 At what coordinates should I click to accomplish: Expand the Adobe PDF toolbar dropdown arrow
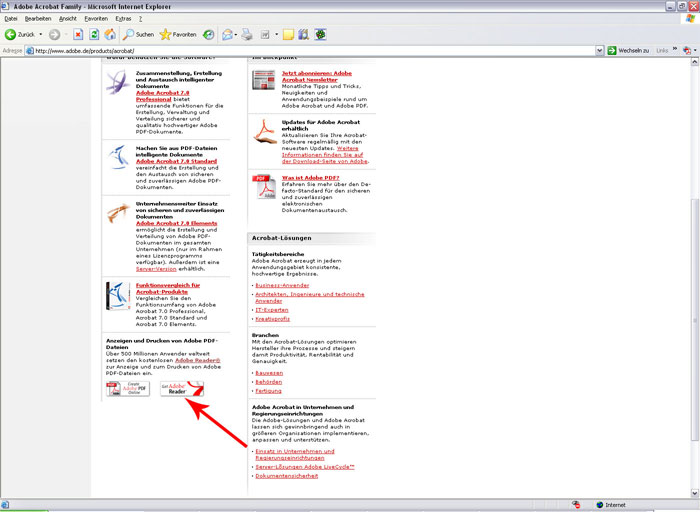[x=695, y=51]
